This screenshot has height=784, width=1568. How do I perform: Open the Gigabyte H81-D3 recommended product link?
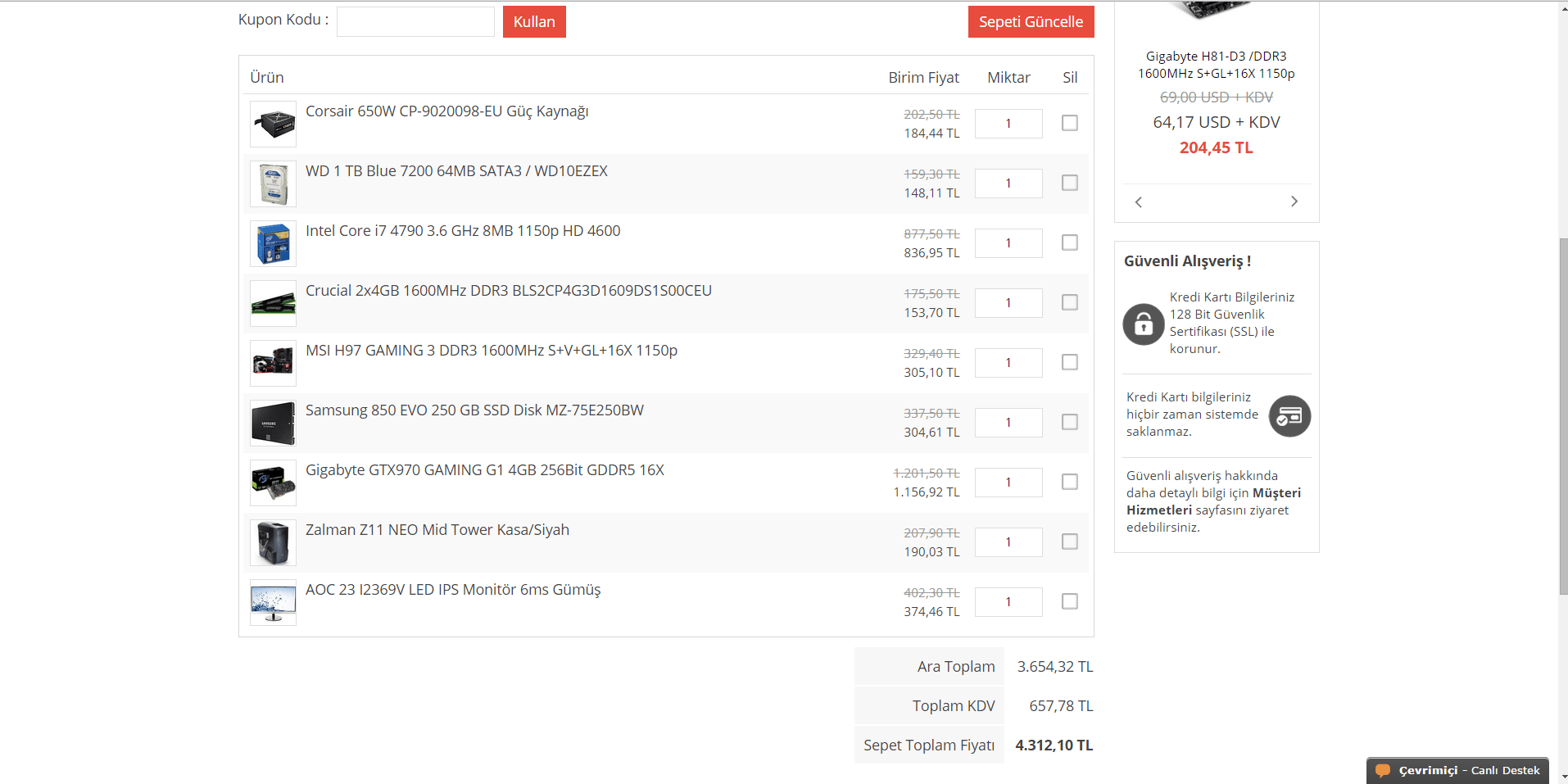point(1217,65)
